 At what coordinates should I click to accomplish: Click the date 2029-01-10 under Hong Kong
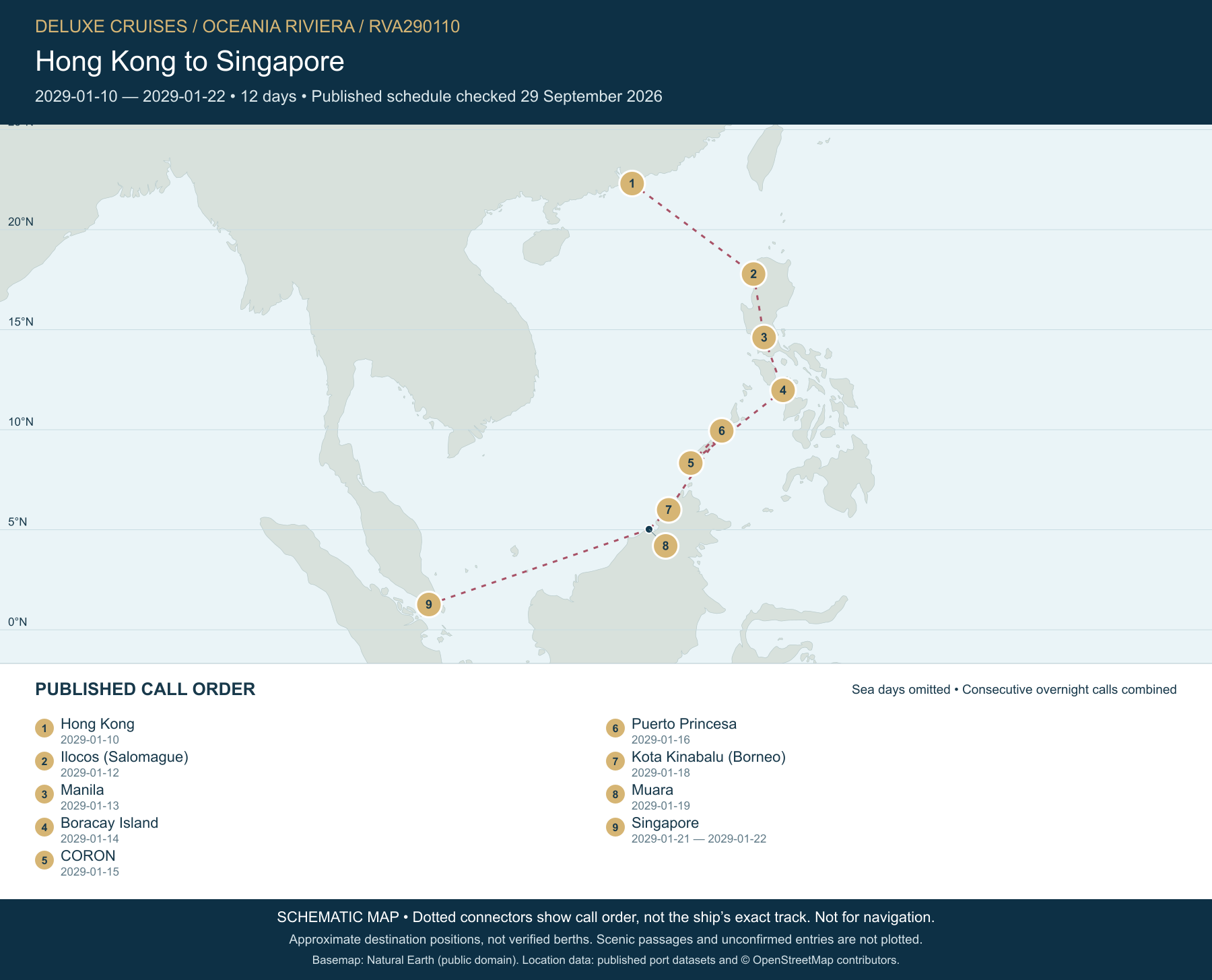click(x=90, y=740)
